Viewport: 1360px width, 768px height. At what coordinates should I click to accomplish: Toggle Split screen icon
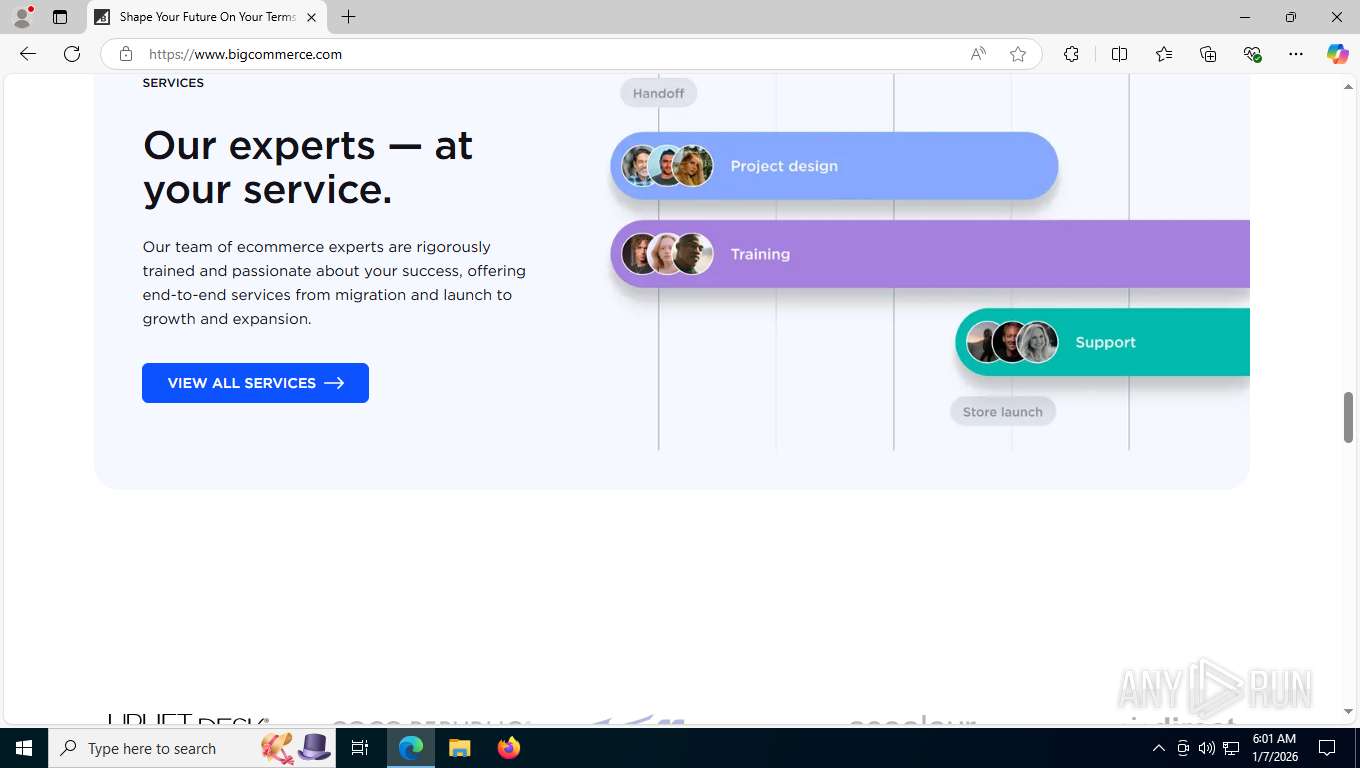tap(1119, 54)
